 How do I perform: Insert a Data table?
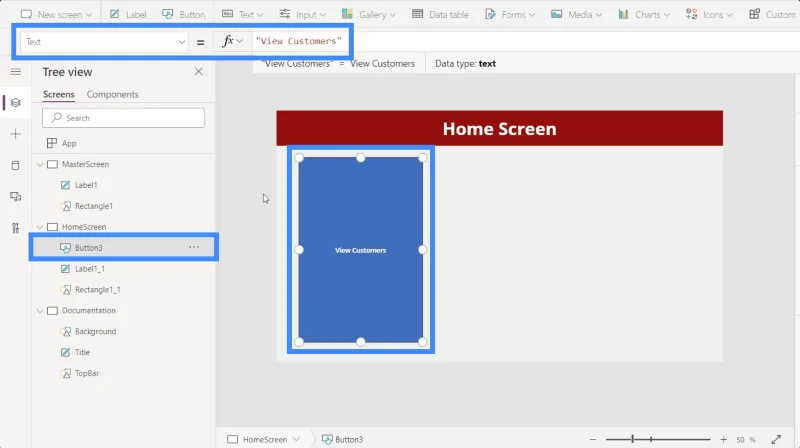(x=440, y=14)
